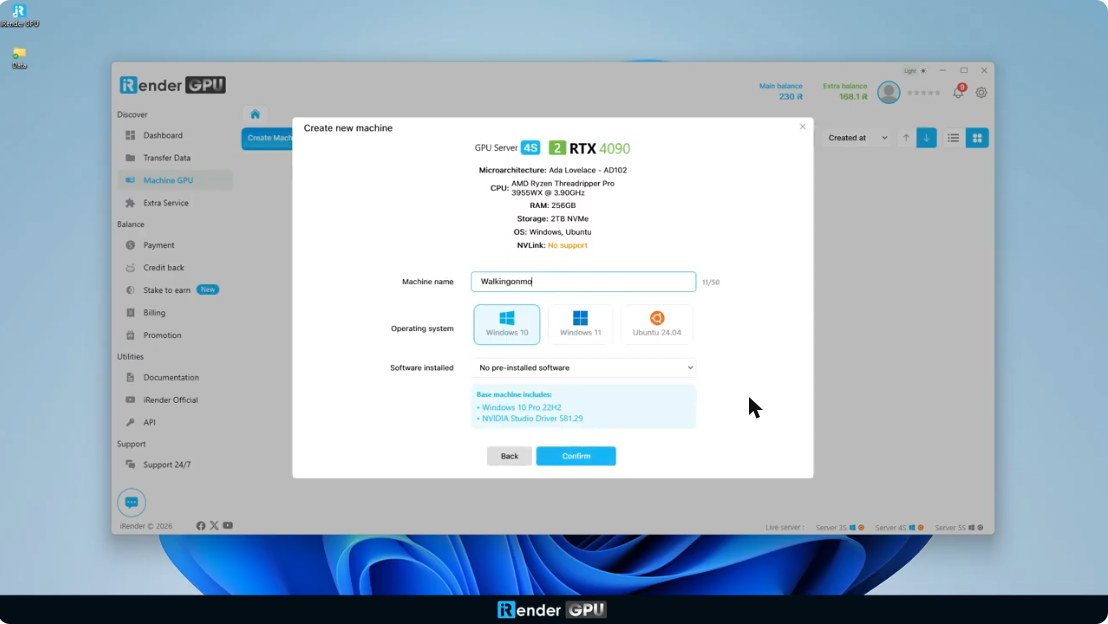Open the Created at sort dropdown
The image size is (1108, 624).
tap(857, 138)
